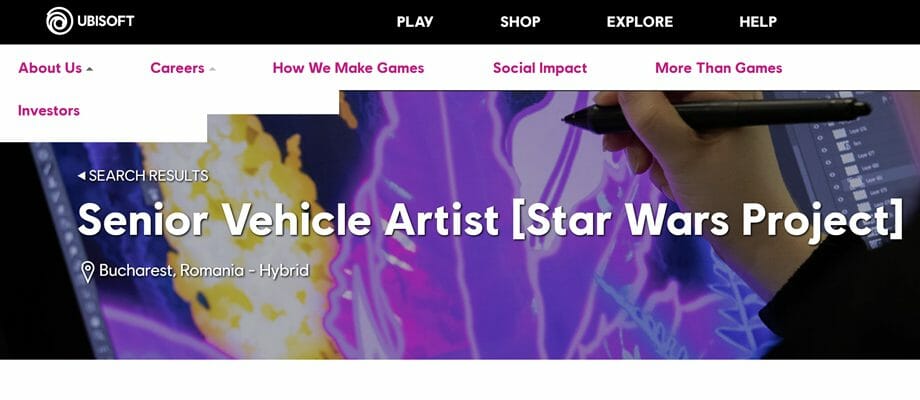Screen dimensions: 920x400
Task: Open the SHOP menu
Action: [x=520, y=22]
